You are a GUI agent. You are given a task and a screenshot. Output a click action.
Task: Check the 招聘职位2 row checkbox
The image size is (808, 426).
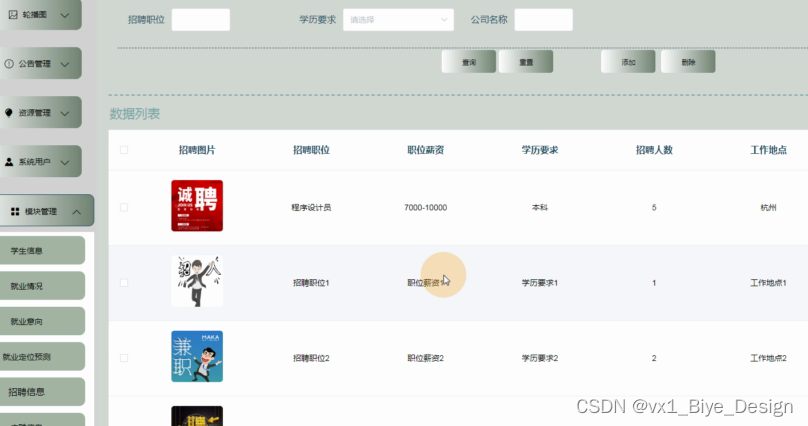click(x=124, y=358)
